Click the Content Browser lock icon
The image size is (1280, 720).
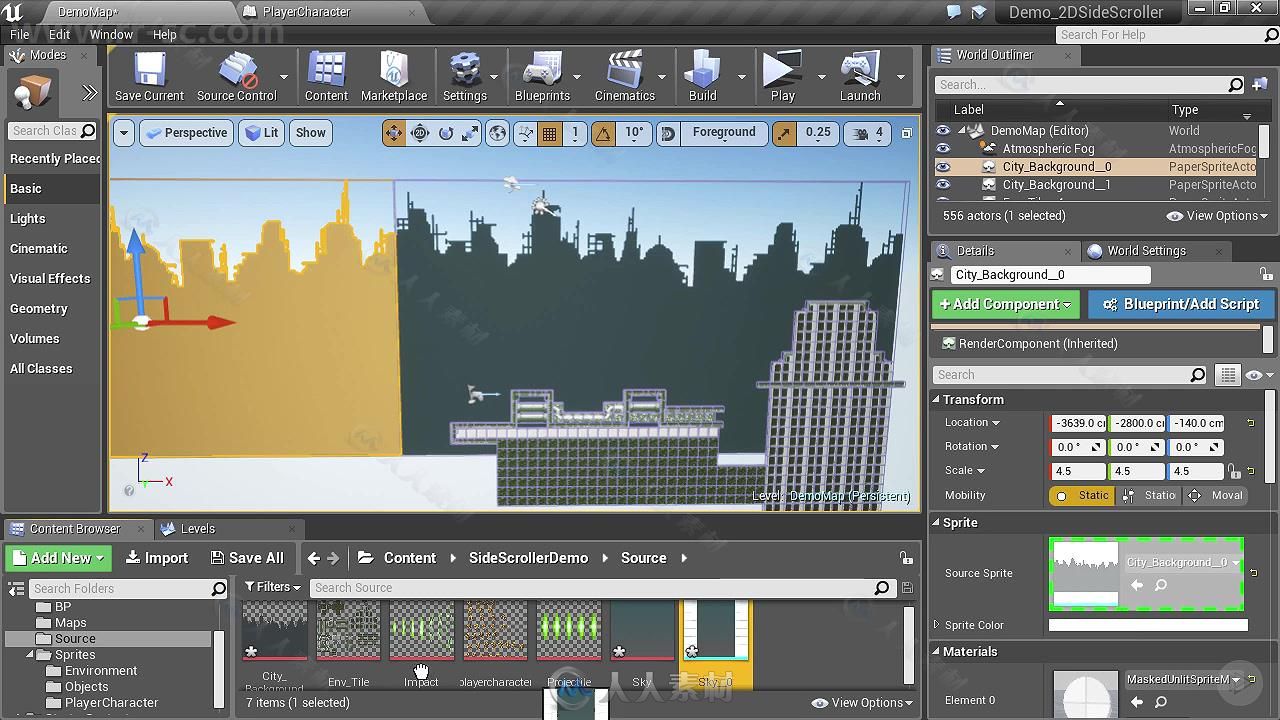click(906, 558)
